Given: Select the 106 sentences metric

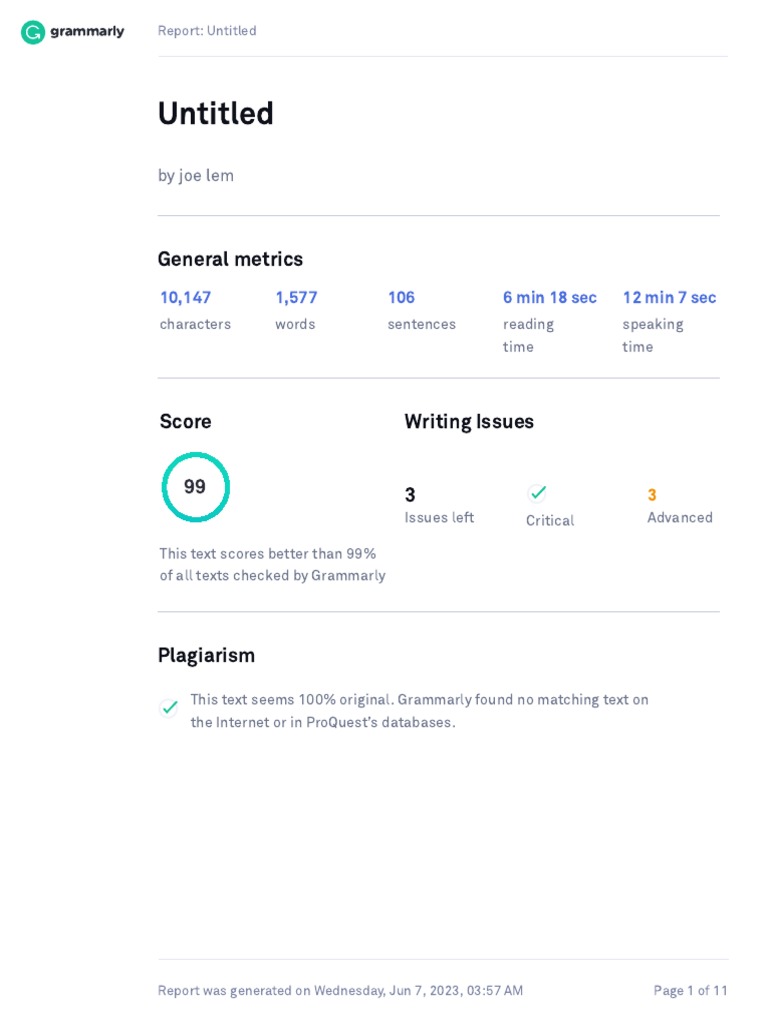Looking at the screenshot, I should pos(401,298).
